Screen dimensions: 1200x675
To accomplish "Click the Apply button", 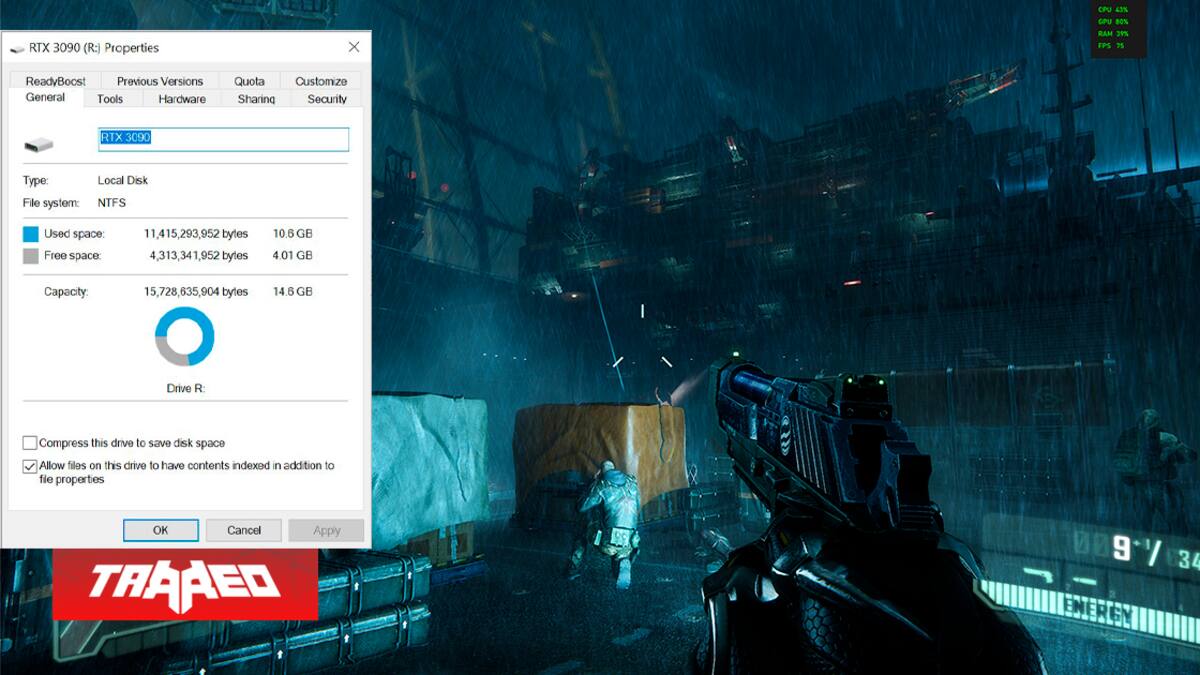I will click(x=327, y=530).
